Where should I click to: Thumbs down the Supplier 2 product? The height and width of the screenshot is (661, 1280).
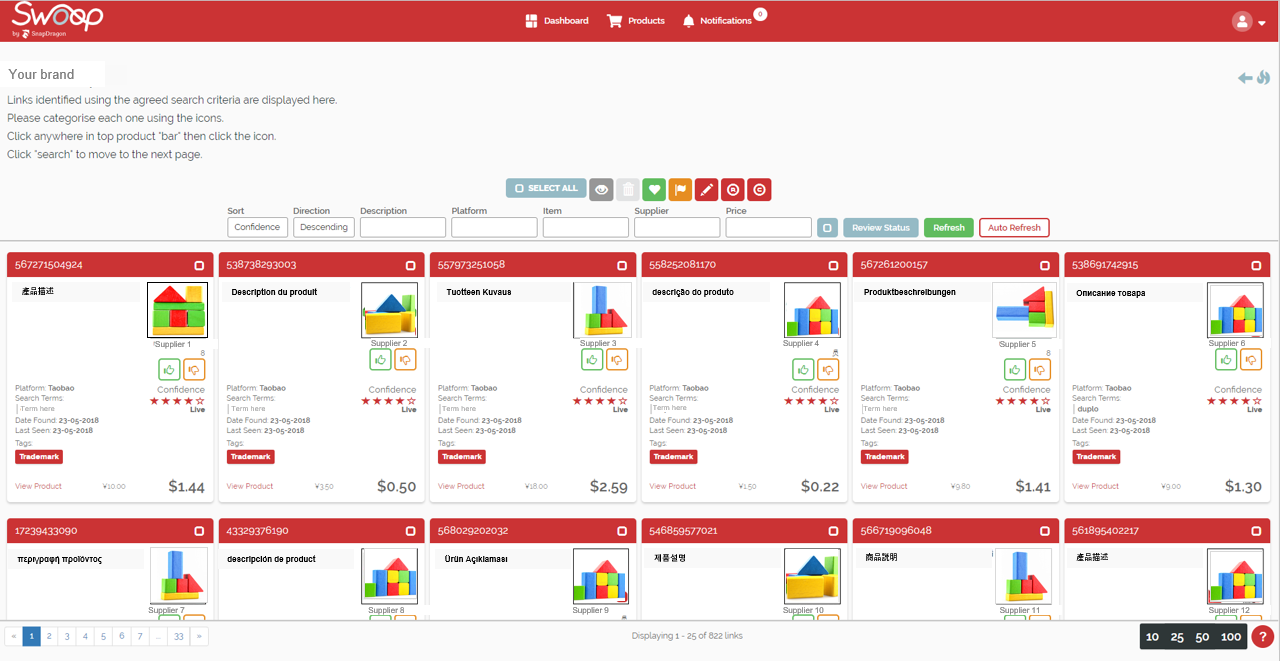[405, 359]
